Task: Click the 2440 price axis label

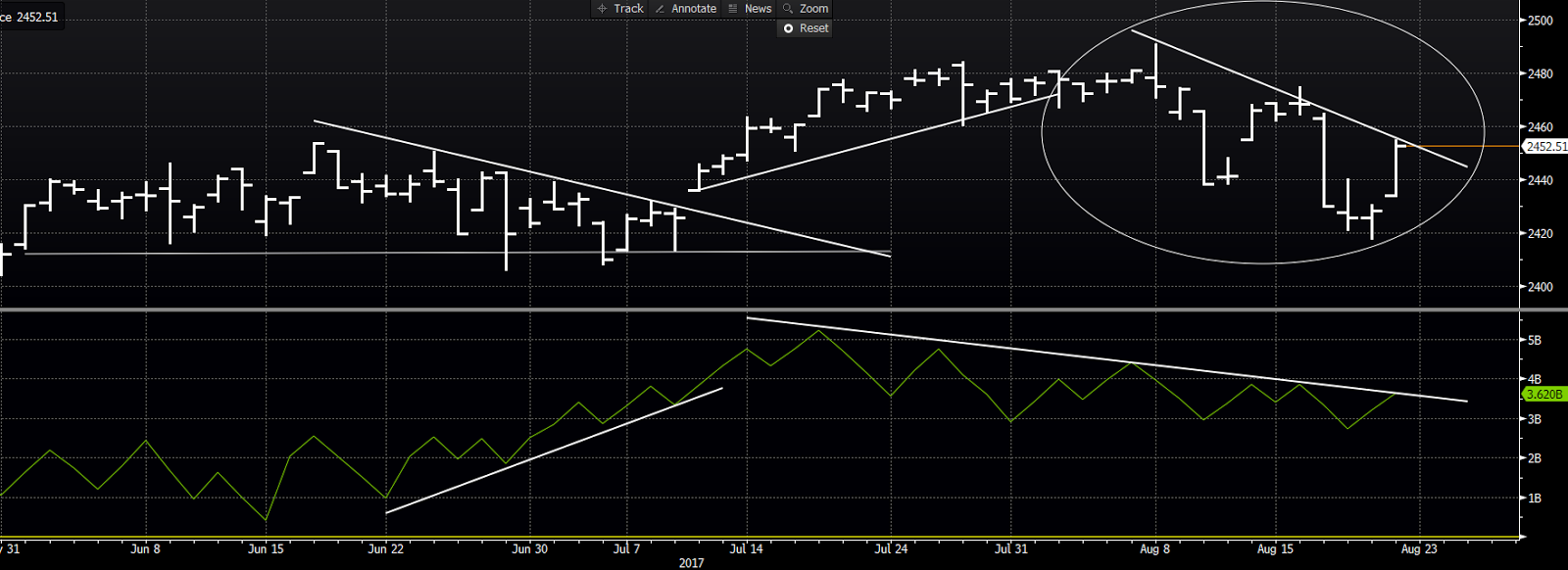Action: [x=1541, y=180]
